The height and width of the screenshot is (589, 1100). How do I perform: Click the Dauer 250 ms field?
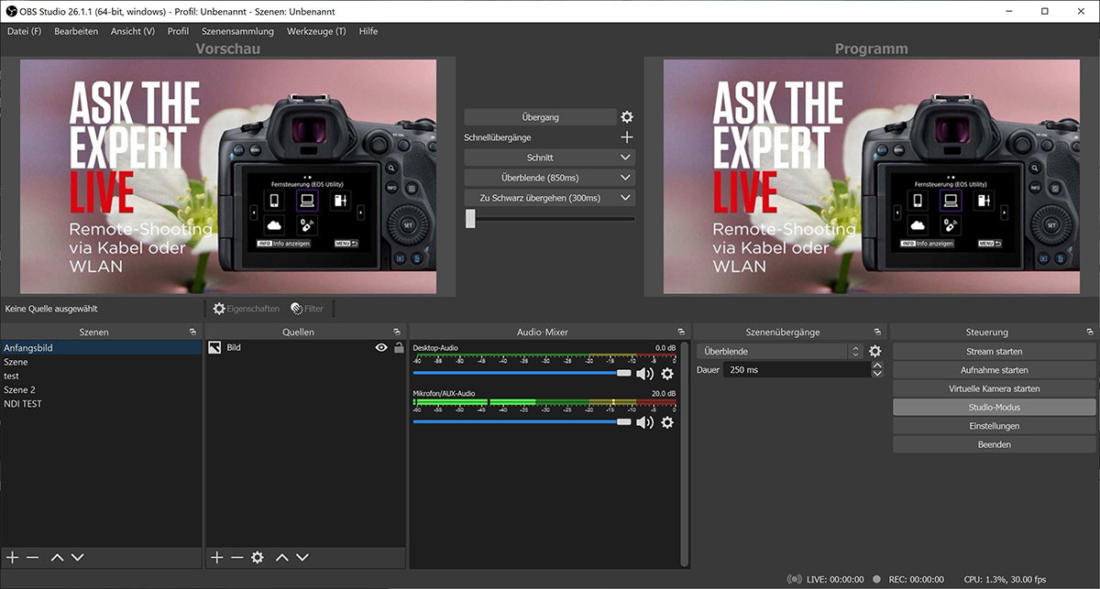point(797,370)
